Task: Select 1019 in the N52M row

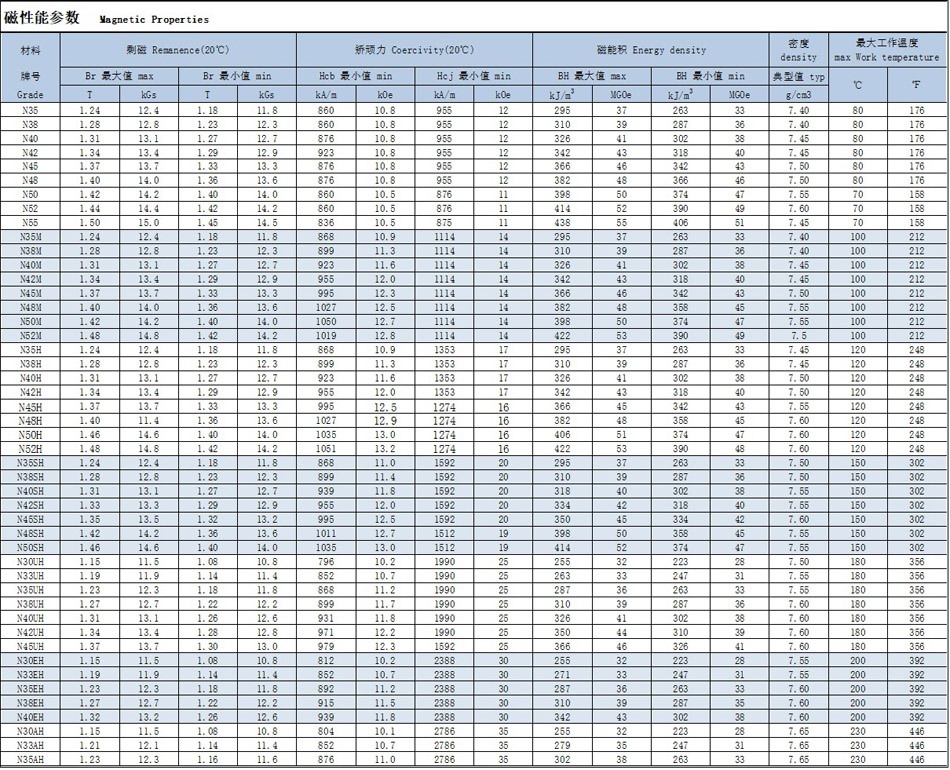Action: click(x=326, y=336)
